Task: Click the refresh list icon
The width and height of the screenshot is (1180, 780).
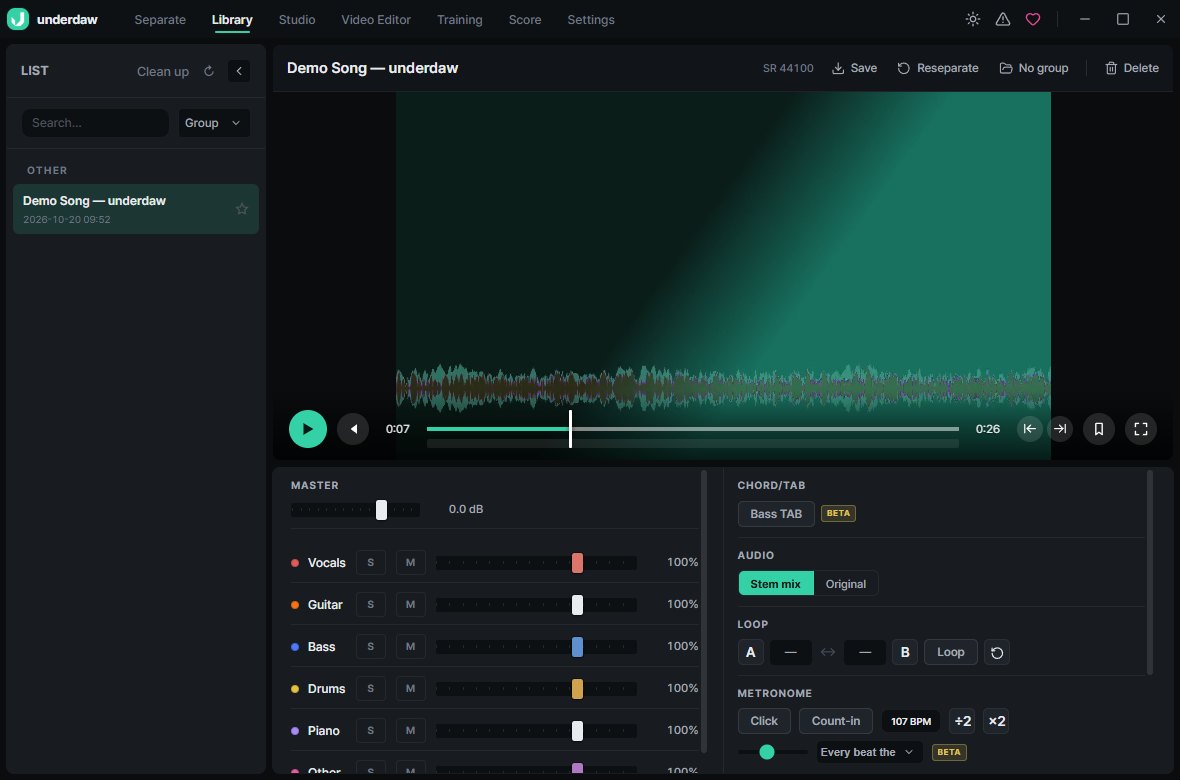Action: coord(209,71)
